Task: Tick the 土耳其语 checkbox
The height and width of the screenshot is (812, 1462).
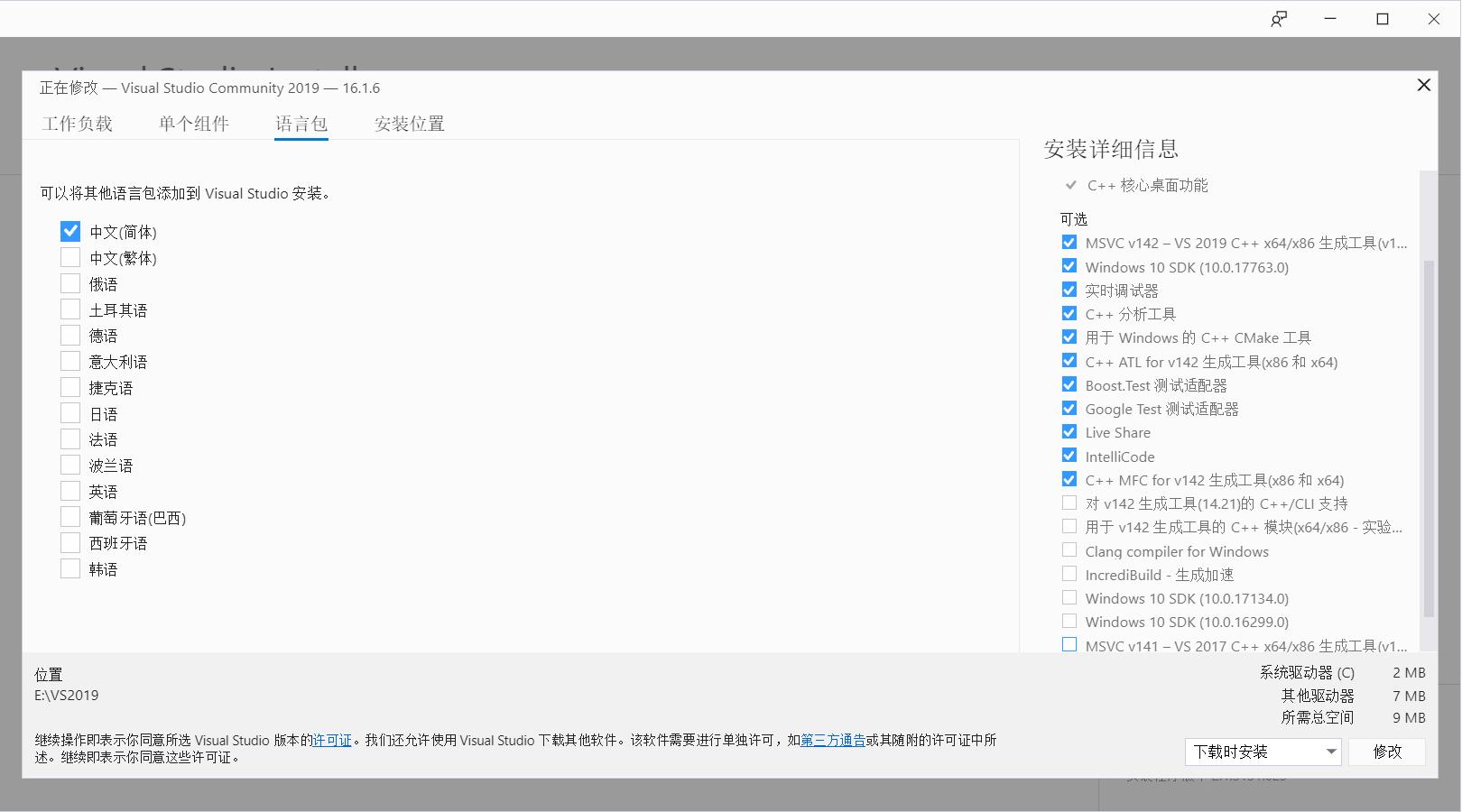Action: [70, 309]
